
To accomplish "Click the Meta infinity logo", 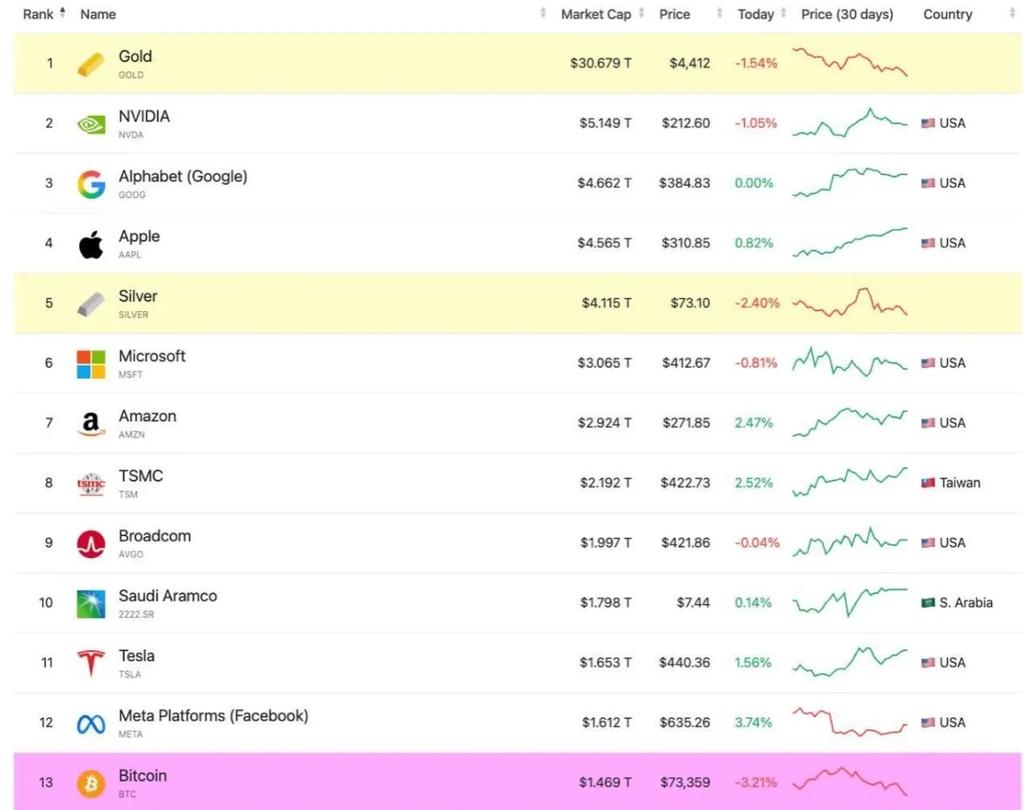I will pyautogui.click(x=91, y=724).
